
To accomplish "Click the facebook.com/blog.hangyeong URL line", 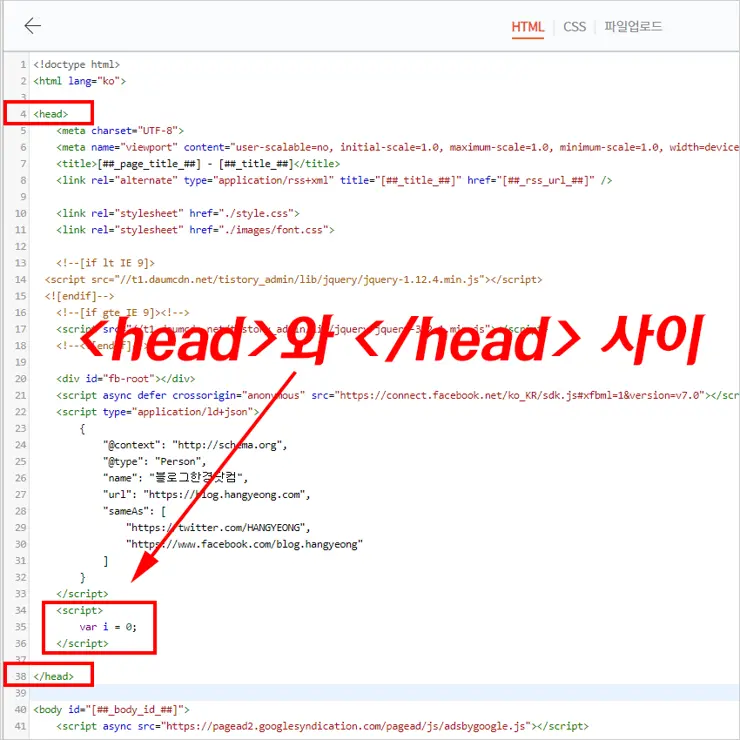I will (x=243, y=544).
